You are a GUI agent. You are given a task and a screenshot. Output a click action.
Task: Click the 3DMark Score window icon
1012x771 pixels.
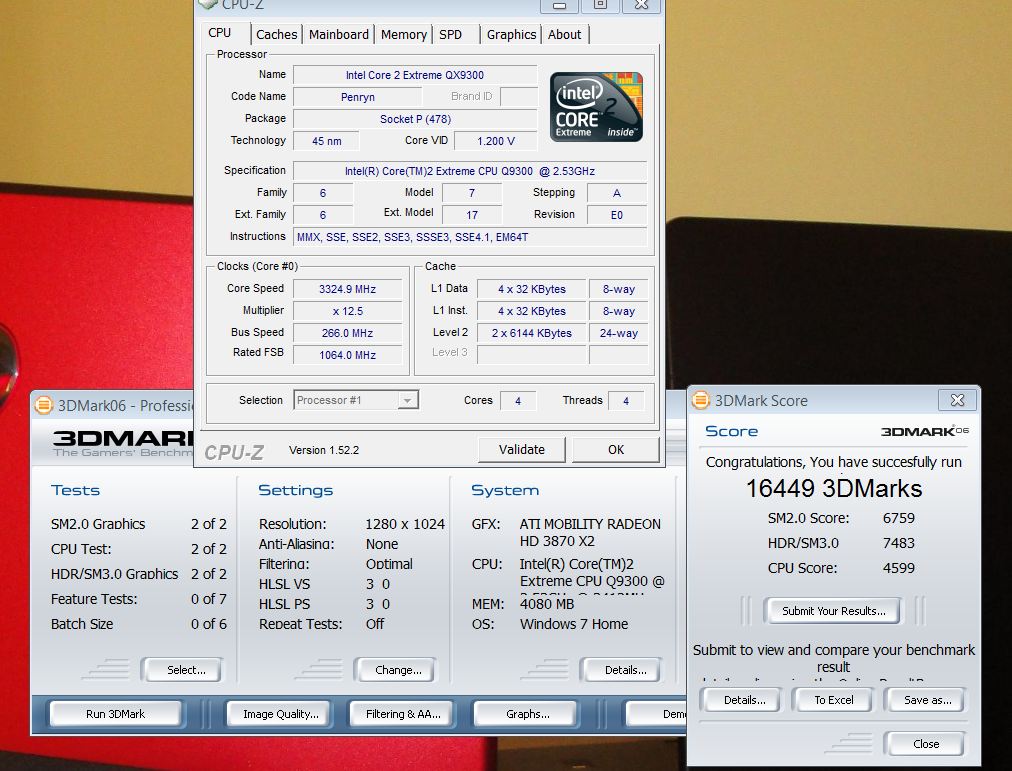click(701, 400)
